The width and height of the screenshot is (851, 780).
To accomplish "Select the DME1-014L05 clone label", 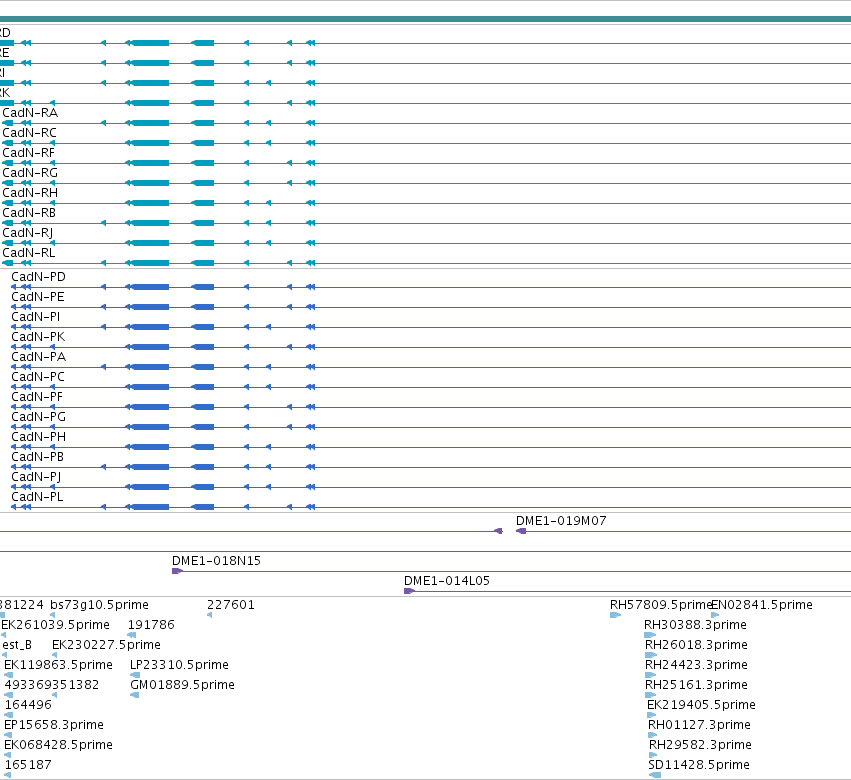I will pyautogui.click(x=447, y=581).
